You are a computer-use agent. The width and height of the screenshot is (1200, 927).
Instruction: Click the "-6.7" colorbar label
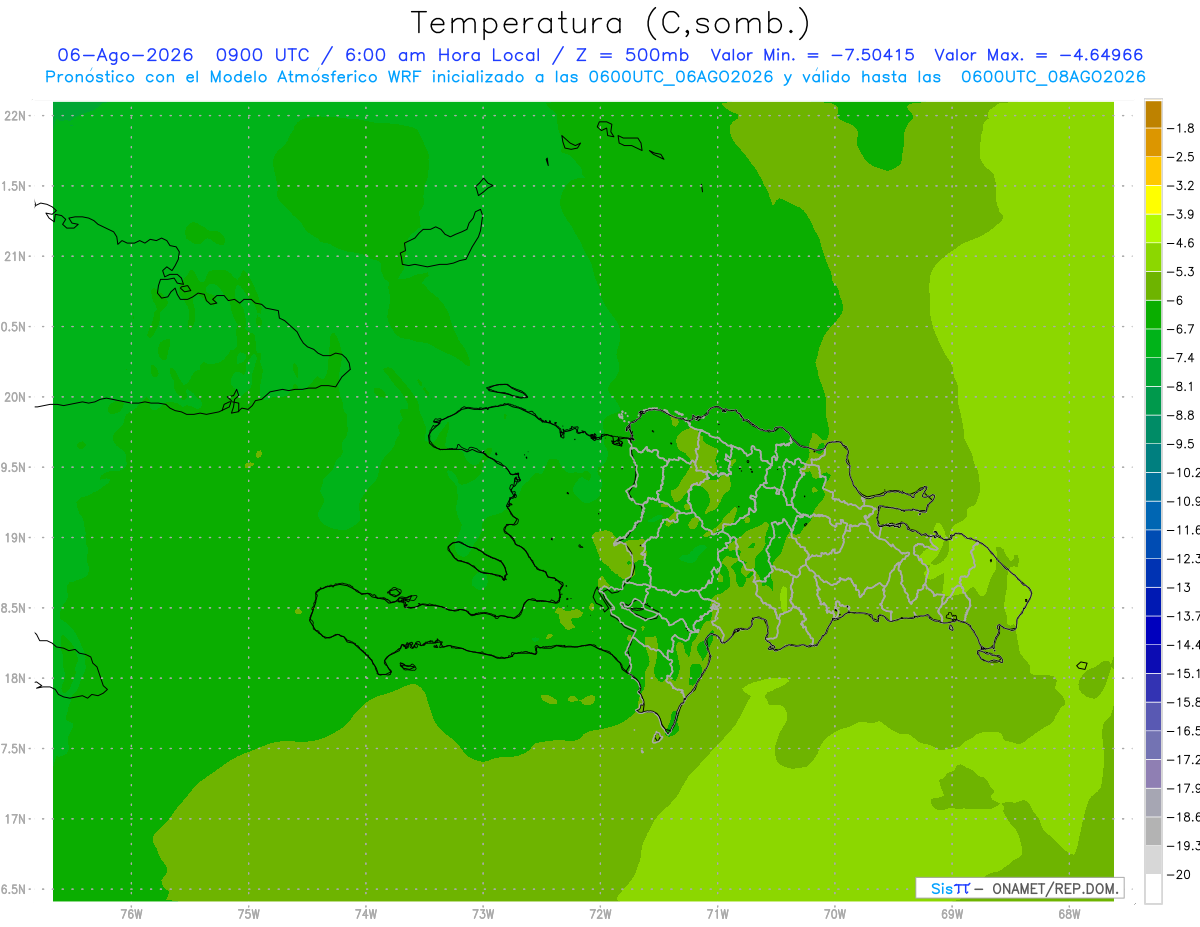(x=1181, y=329)
